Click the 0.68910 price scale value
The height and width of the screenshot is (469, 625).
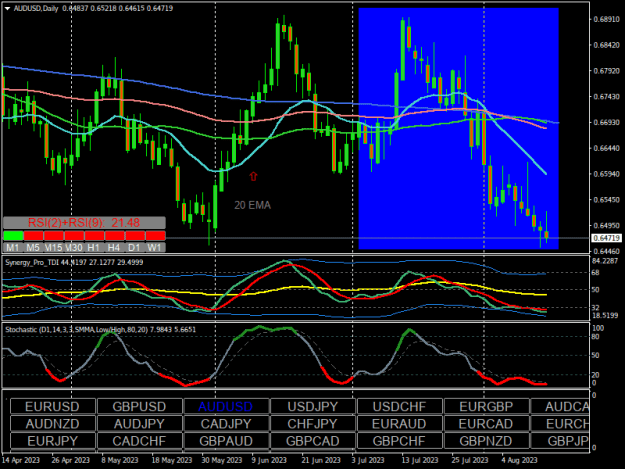coord(606,19)
